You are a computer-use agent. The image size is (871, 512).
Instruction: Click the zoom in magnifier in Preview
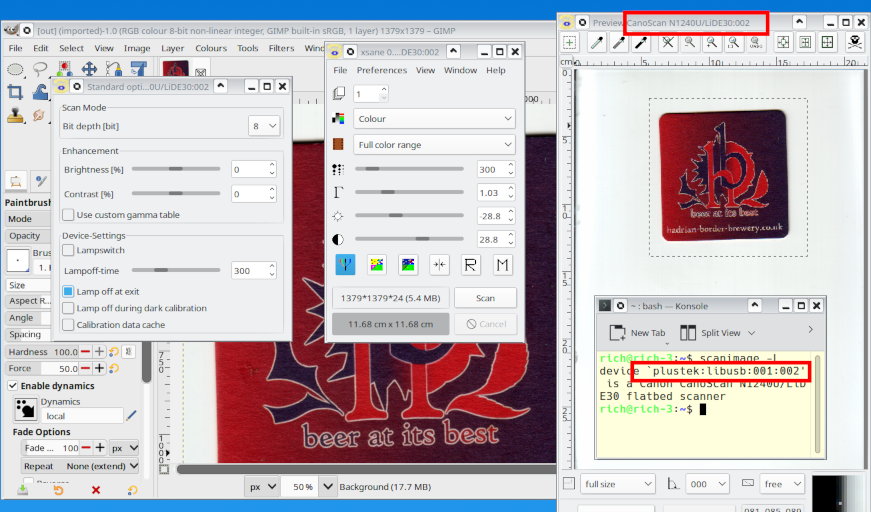(x=712, y=43)
